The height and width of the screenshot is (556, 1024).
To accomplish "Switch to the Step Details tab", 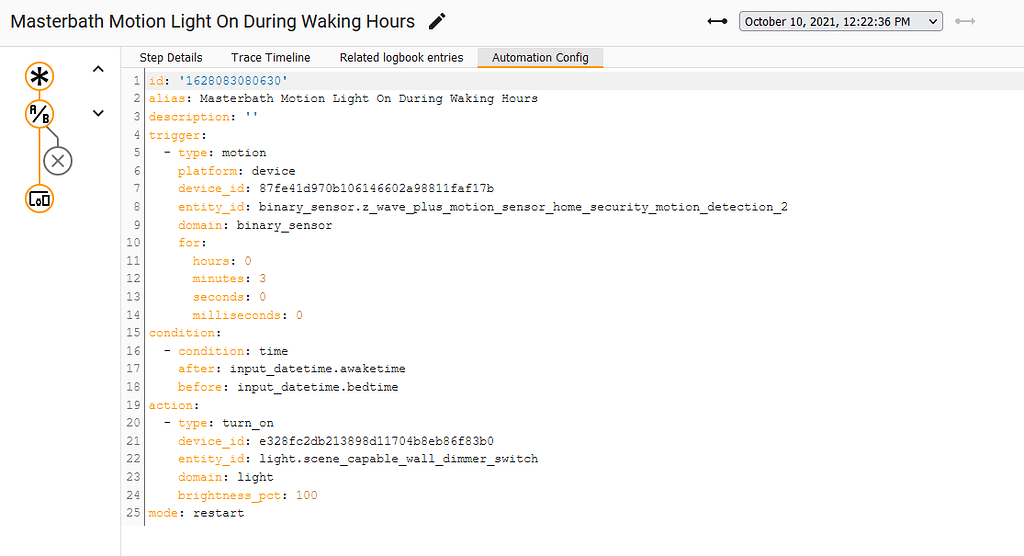I will (x=171, y=57).
